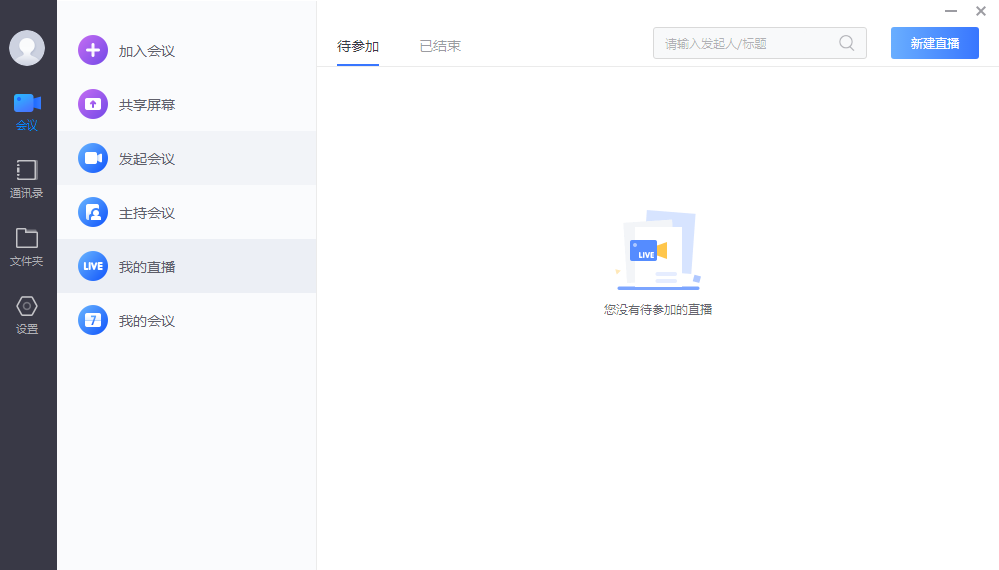
Task: Close the application window
Action: [x=981, y=11]
